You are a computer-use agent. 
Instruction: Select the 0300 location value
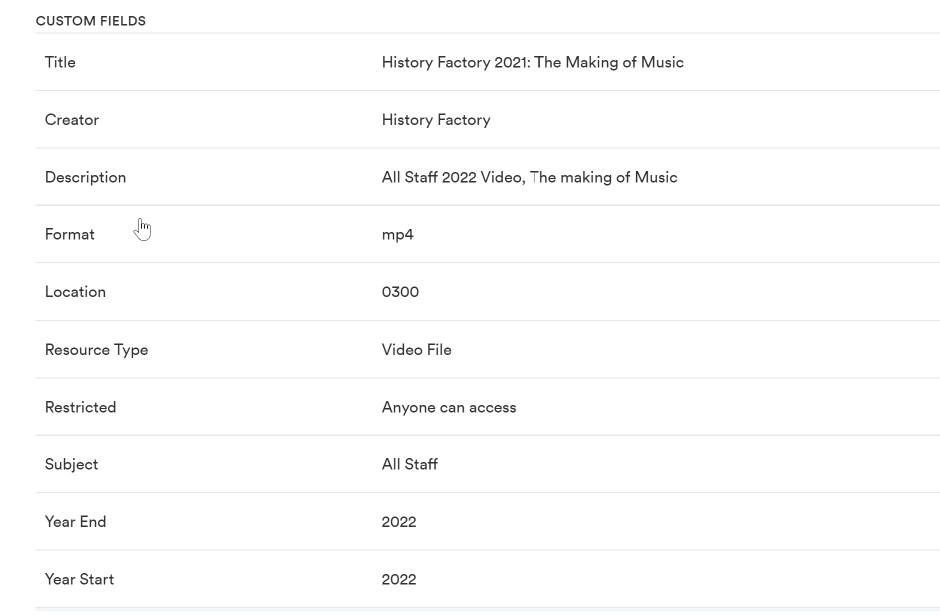pos(400,292)
